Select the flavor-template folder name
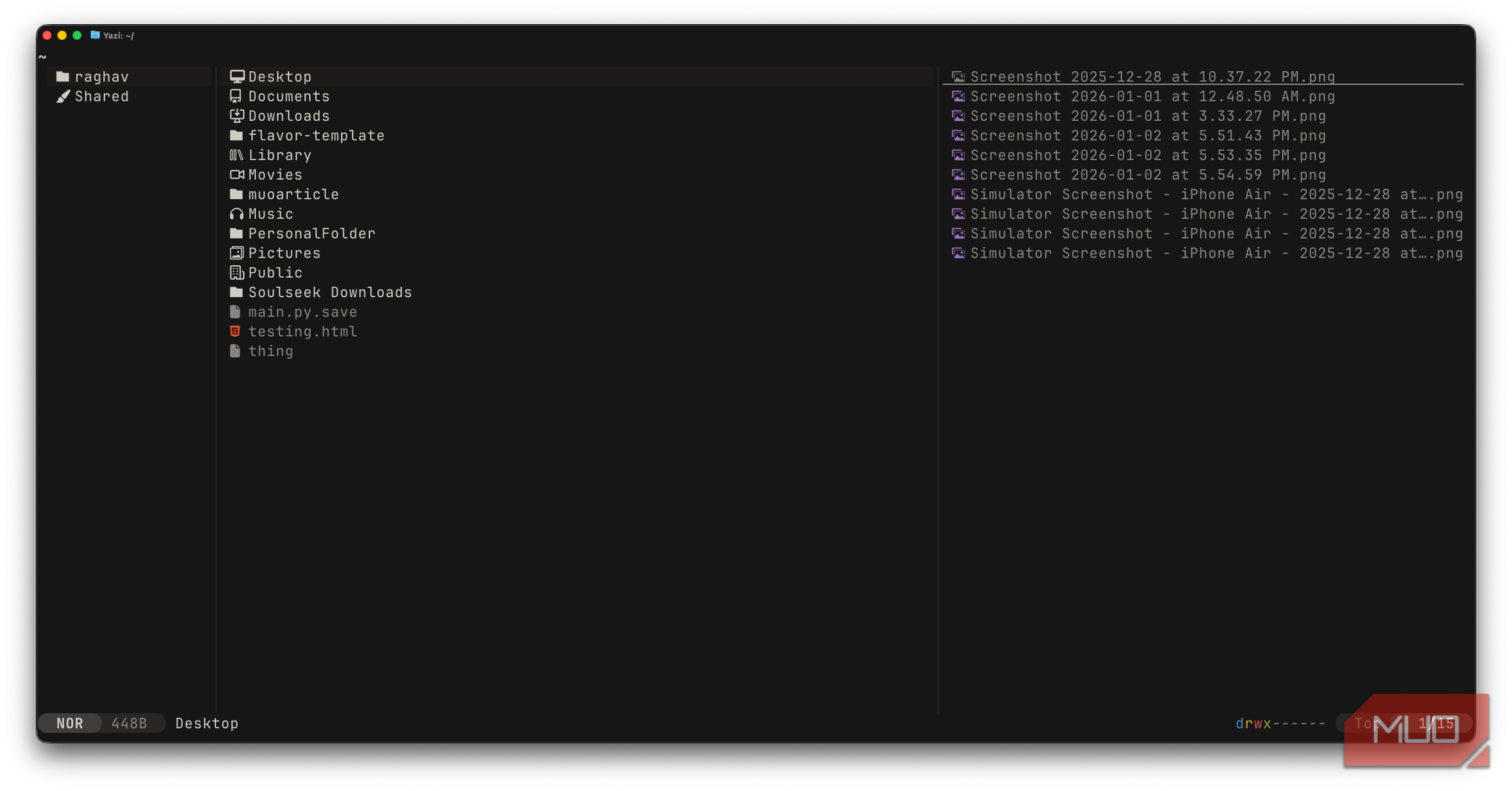The image size is (1512, 791). [317, 136]
